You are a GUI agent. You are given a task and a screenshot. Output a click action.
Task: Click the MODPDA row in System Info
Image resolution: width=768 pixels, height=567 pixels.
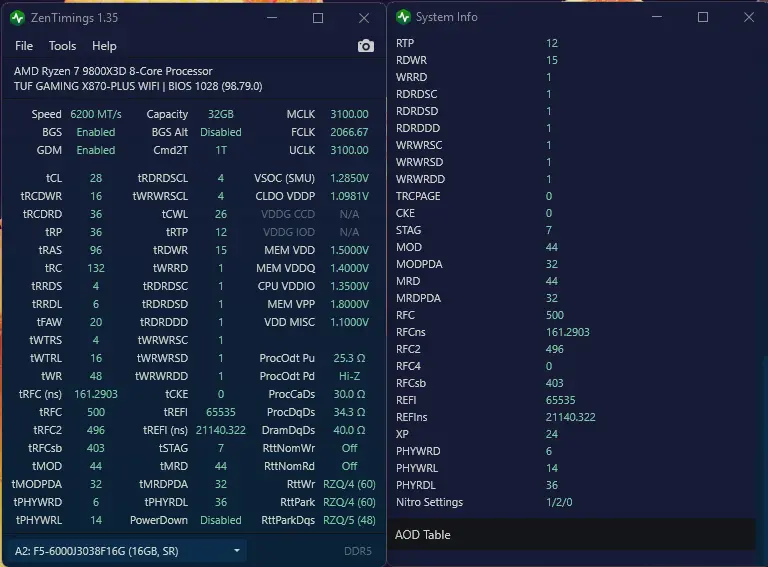(x=572, y=264)
